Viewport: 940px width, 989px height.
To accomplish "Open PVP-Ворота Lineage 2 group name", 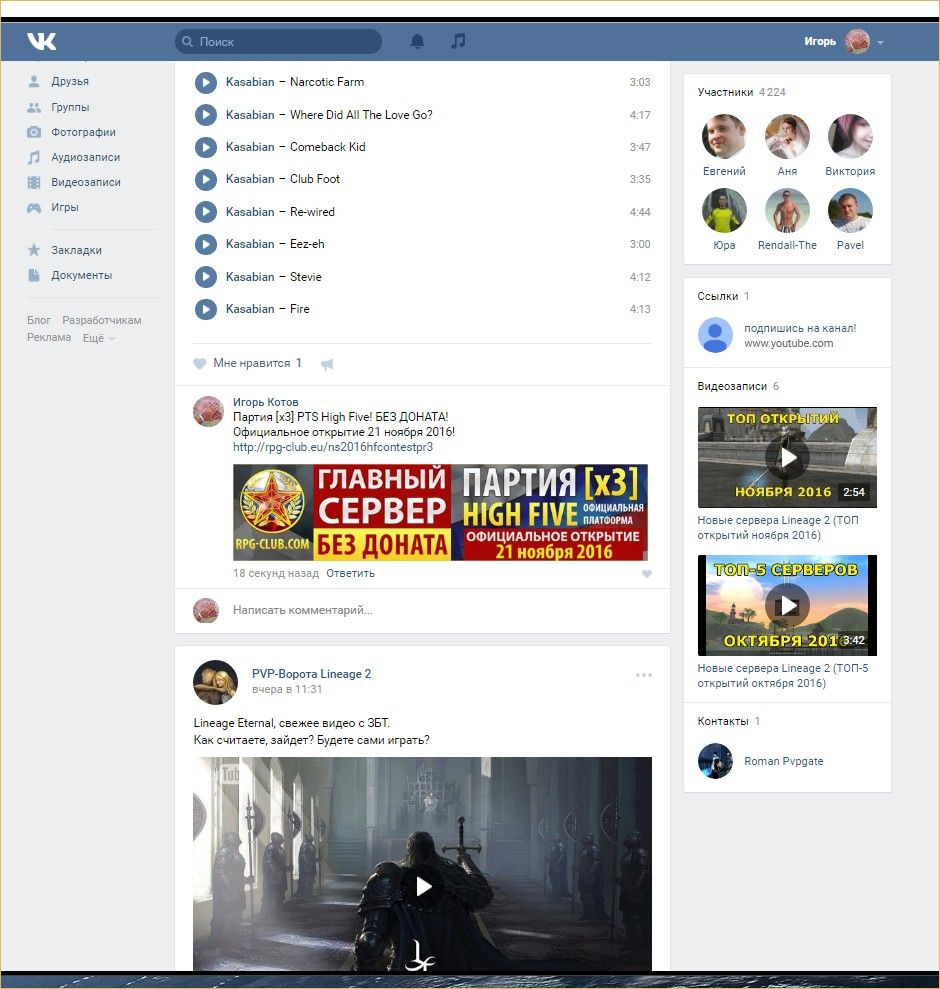I will point(312,674).
